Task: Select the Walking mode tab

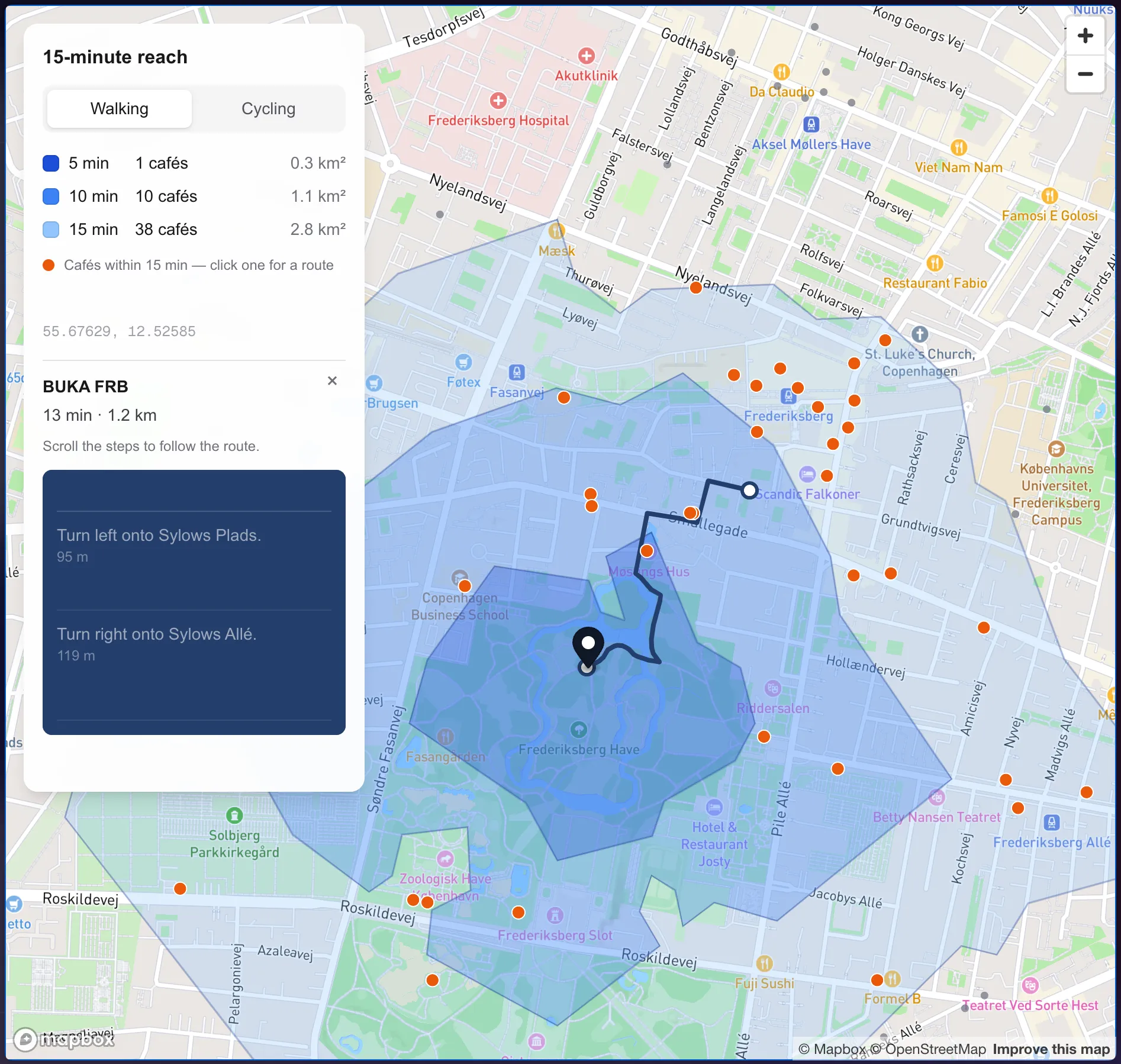Action: 120,109
